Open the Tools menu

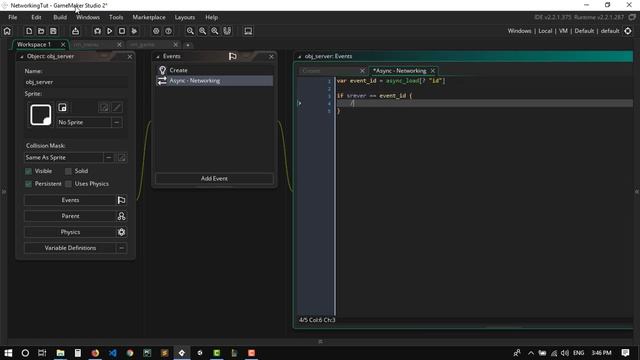116,17
